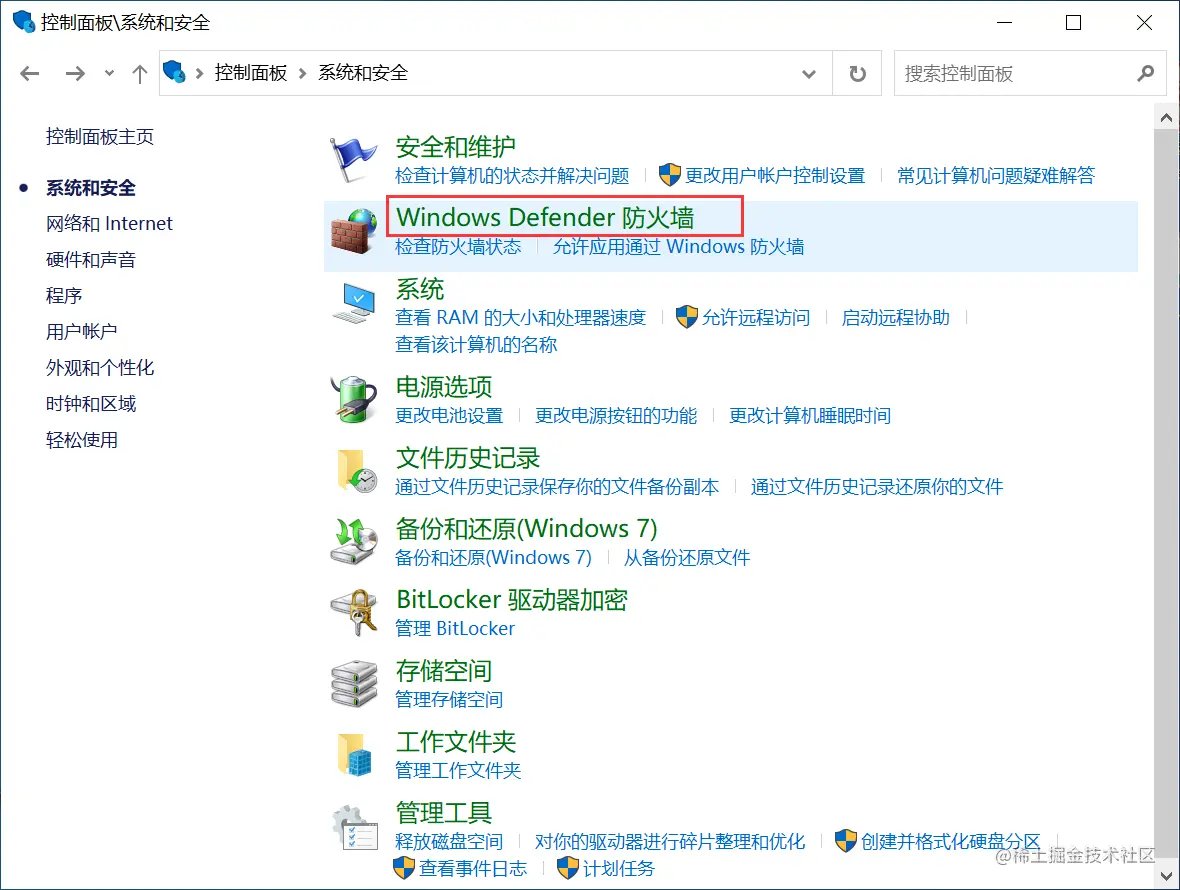1180x890 pixels.
Task: Open 管理存储空间 link
Action: click(449, 700)
